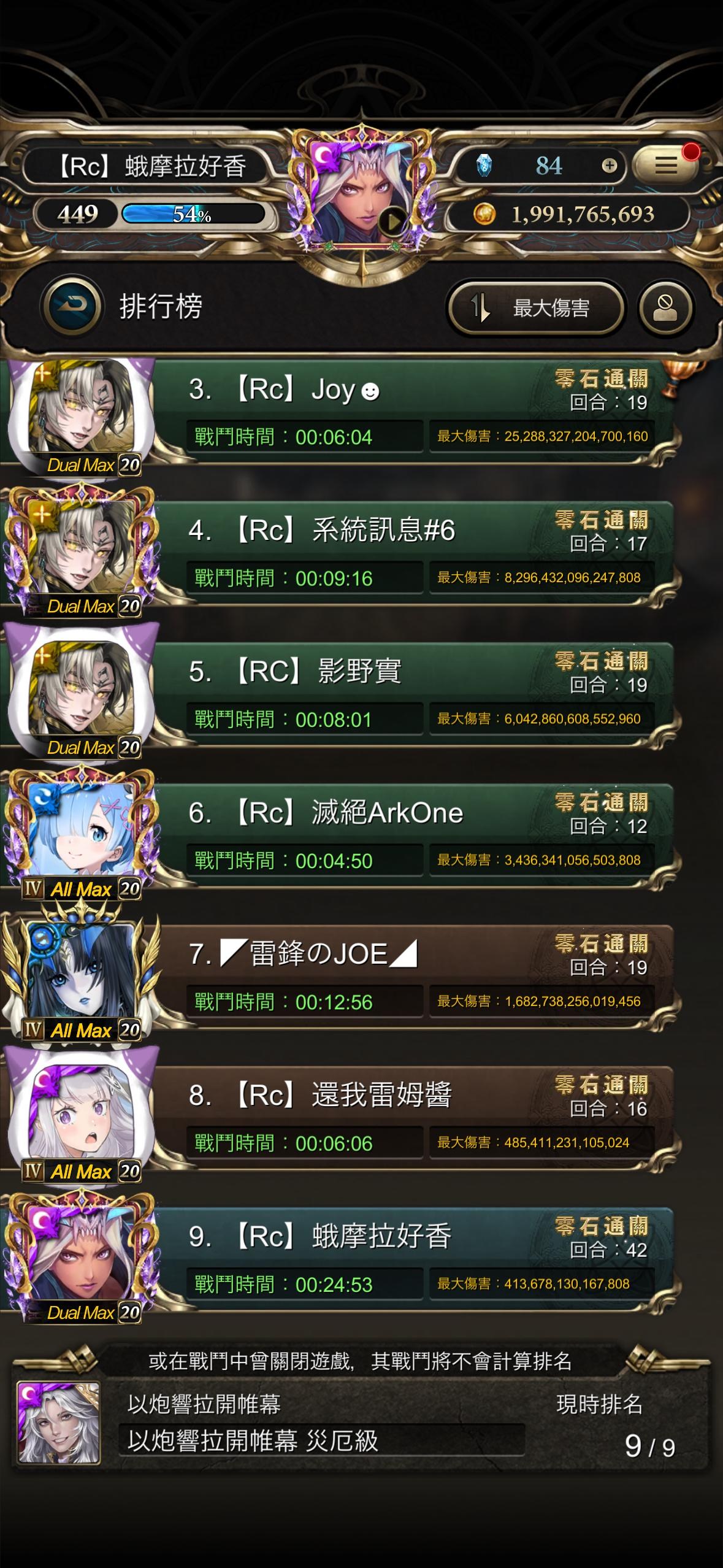The height and width of the screenshot is (1568, 723).
Task: Open the friend filter person icon
Action: click(x=665, y=307)
